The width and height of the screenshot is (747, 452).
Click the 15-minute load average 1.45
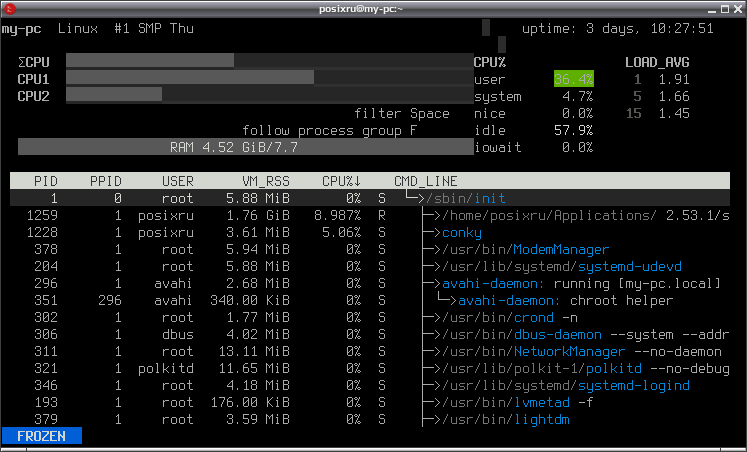[674, 114]
